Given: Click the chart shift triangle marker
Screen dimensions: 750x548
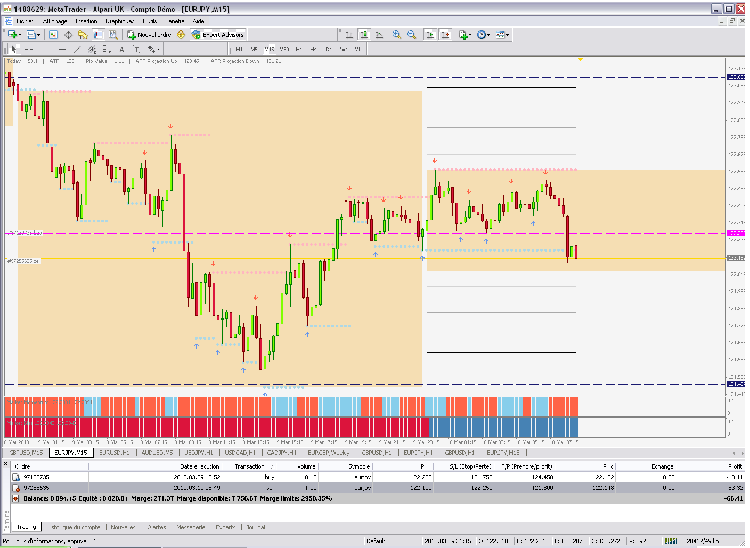Looking at the screenshot, I should [581, 62].
